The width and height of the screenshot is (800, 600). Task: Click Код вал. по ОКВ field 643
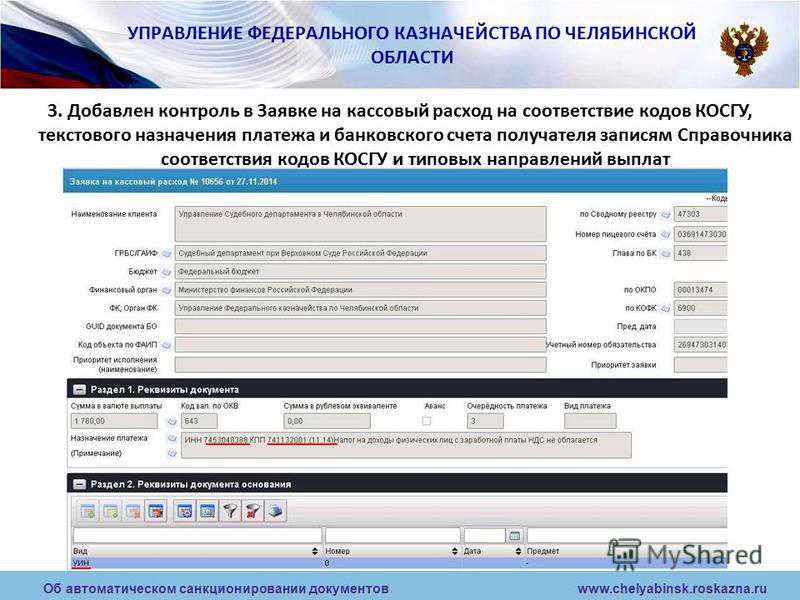click(199, 421)
